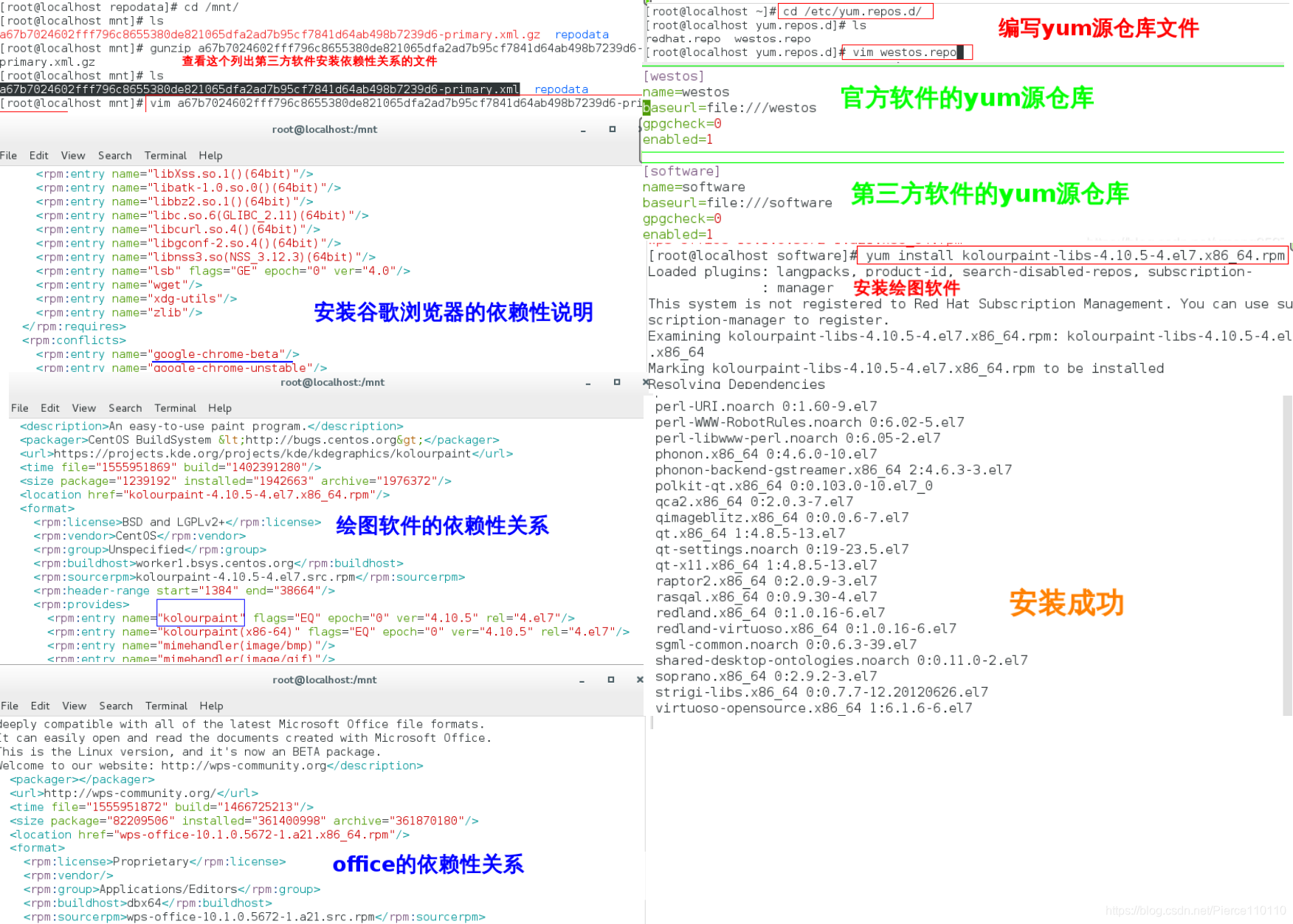Screen dimensions: 1293x924
Task: Click the yum install kolourpaint-libs command
Action: [1075, 255]
